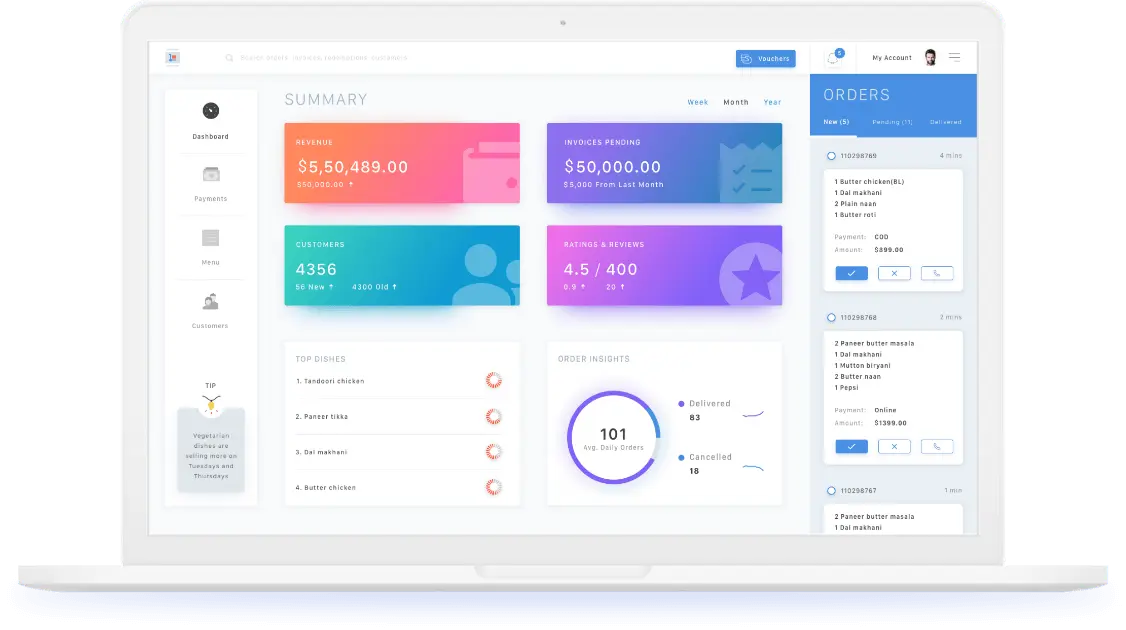The width and height of the screenshot is (1126, 630).
Task: Click the Menu icon in sidebar
Action: pyautogui.click(x=210, y=238)
